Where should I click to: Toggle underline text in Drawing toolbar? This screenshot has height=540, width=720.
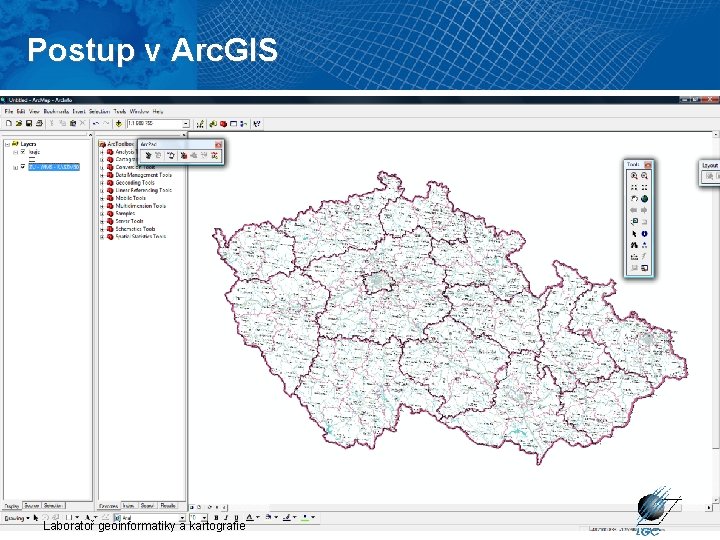click(x=236, y=518)
